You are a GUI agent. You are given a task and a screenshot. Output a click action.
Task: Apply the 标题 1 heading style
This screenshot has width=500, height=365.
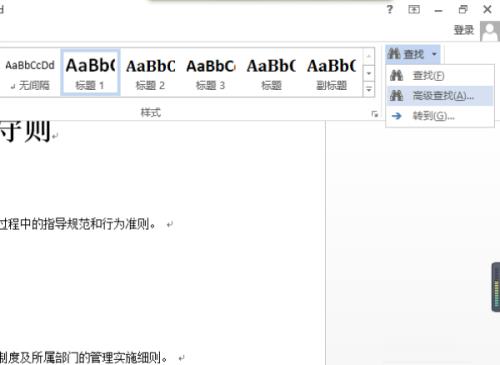(90, 73)
